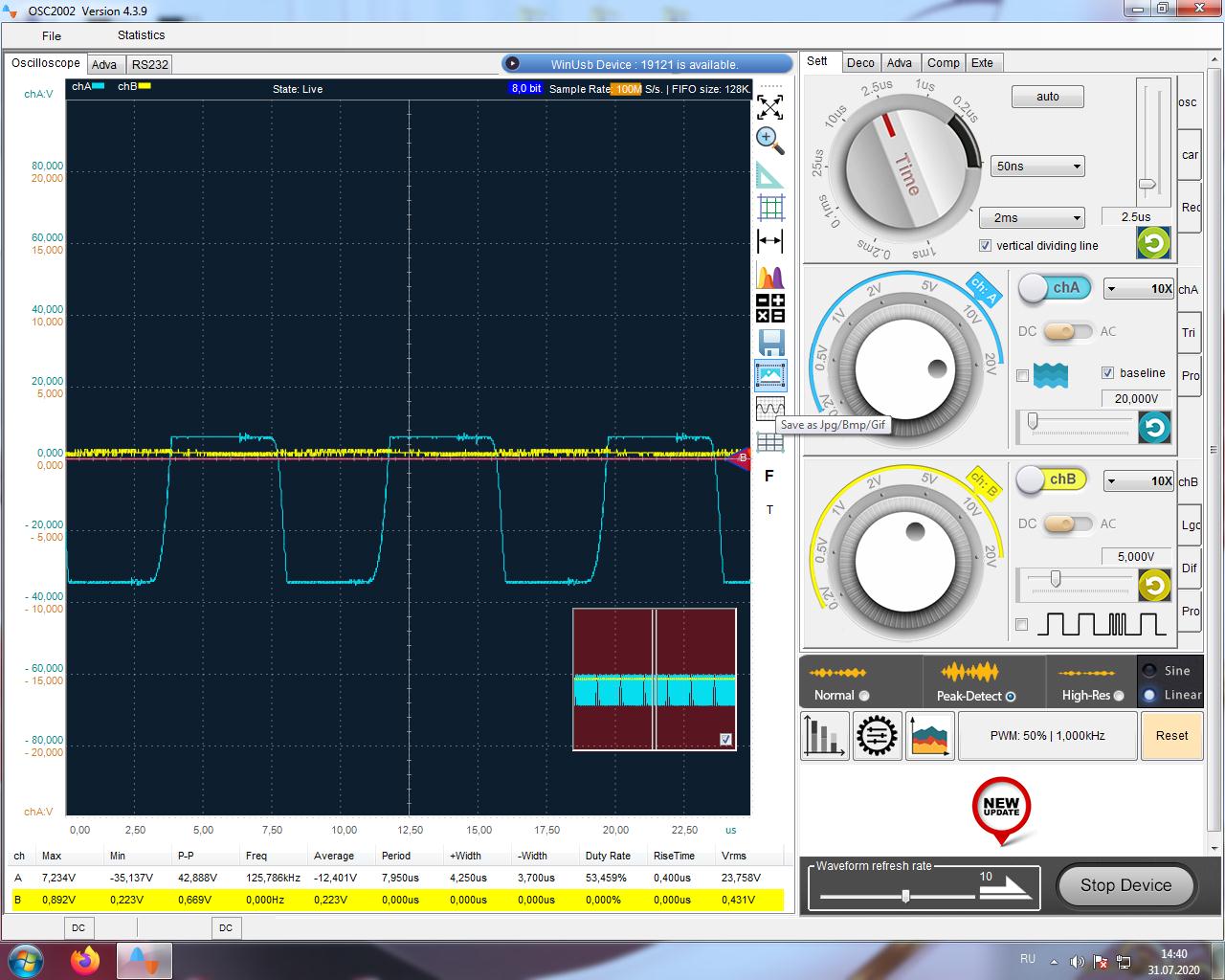This screenshot has height=980, width=1225.
Task: Open the chA 10X probe dropdown
Action: [x=1139, y=289]
